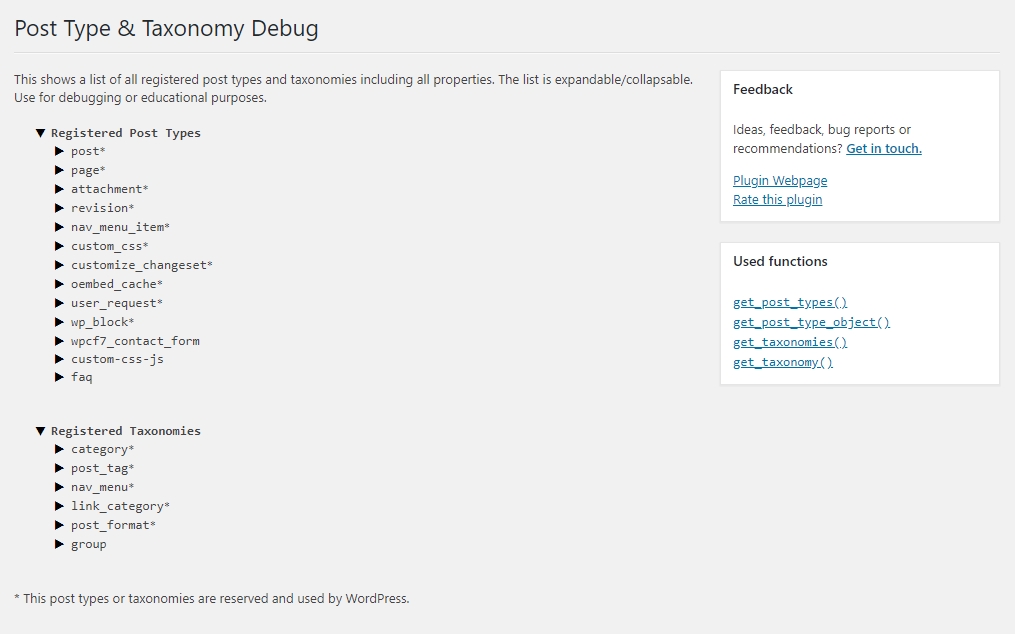Open the Plugin Webpage link
1015x634 pixels.
[780, 181]
